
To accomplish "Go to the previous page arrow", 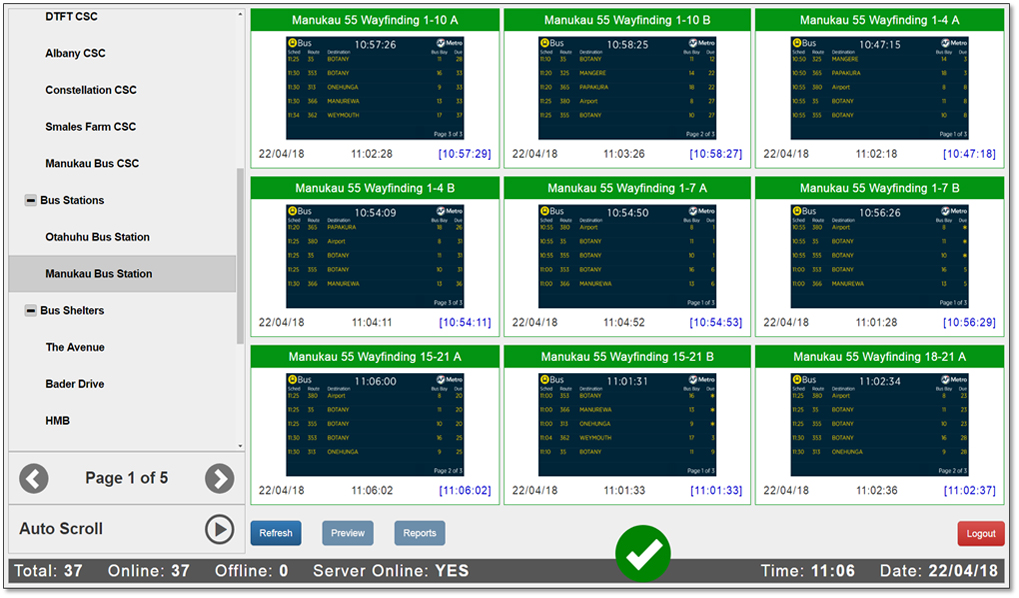I will (x=34, y=479).
